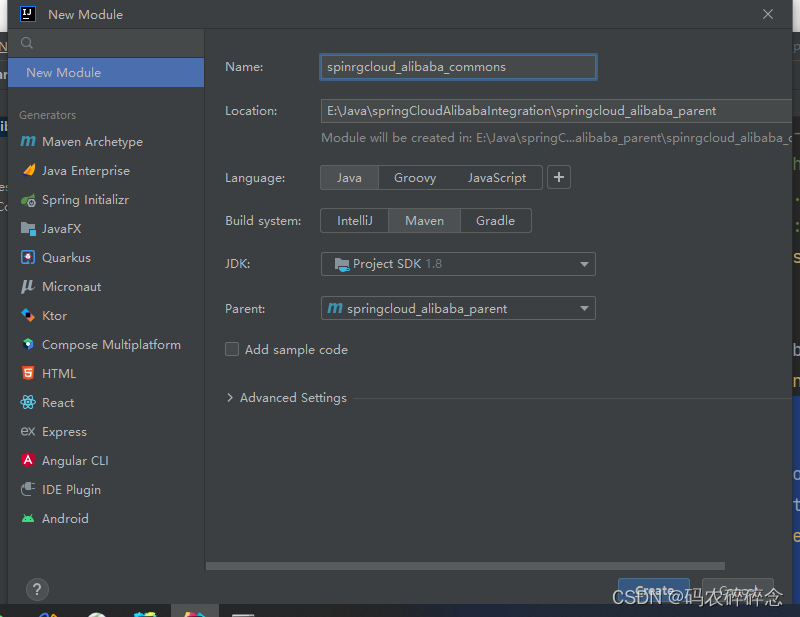
Task: Select Maven Archetype generator
Action: click(x=106, y=141)
